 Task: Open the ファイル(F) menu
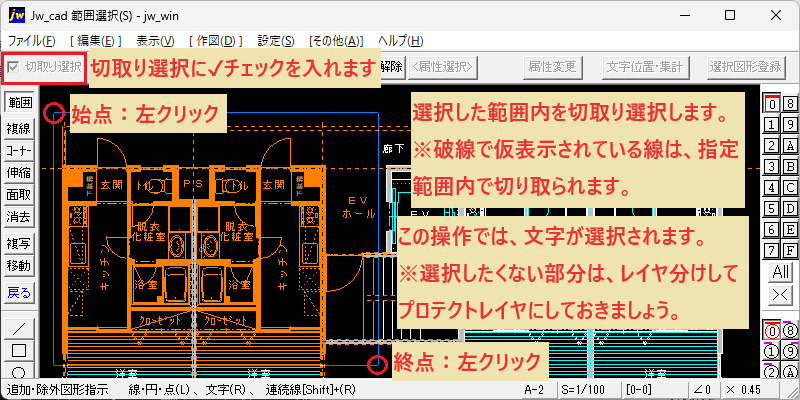click(32, 41)
